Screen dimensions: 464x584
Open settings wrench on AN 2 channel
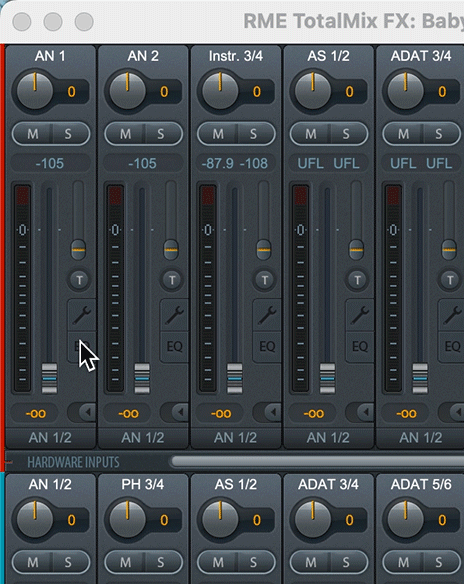174,315
